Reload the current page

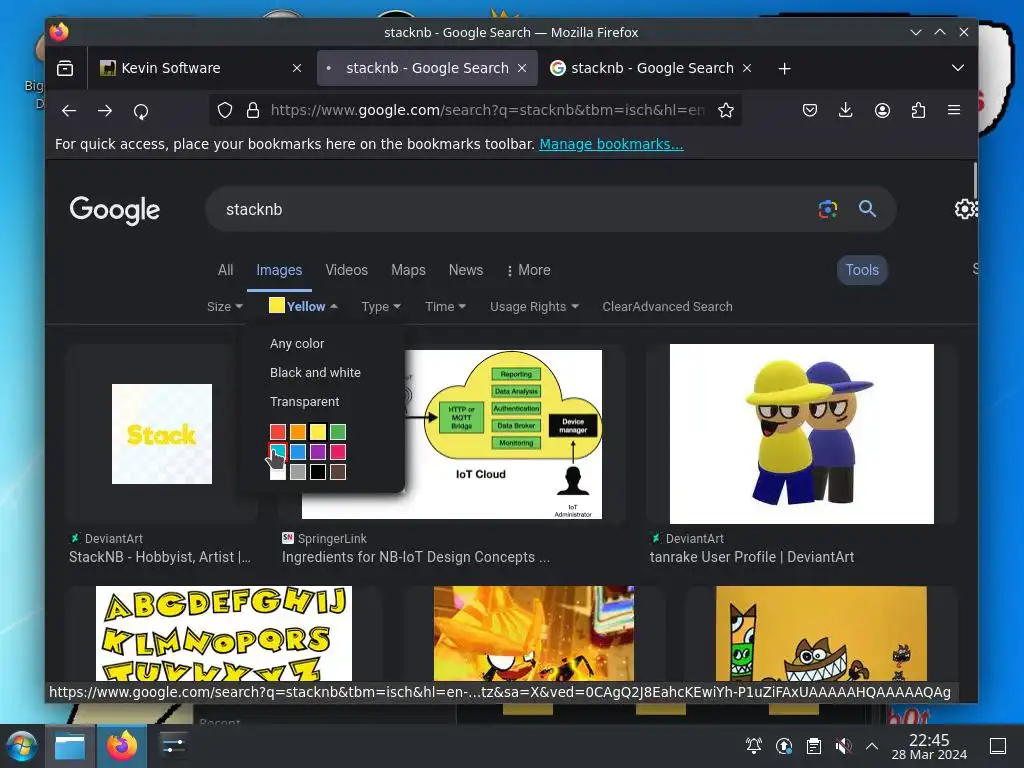pos(141,111)
